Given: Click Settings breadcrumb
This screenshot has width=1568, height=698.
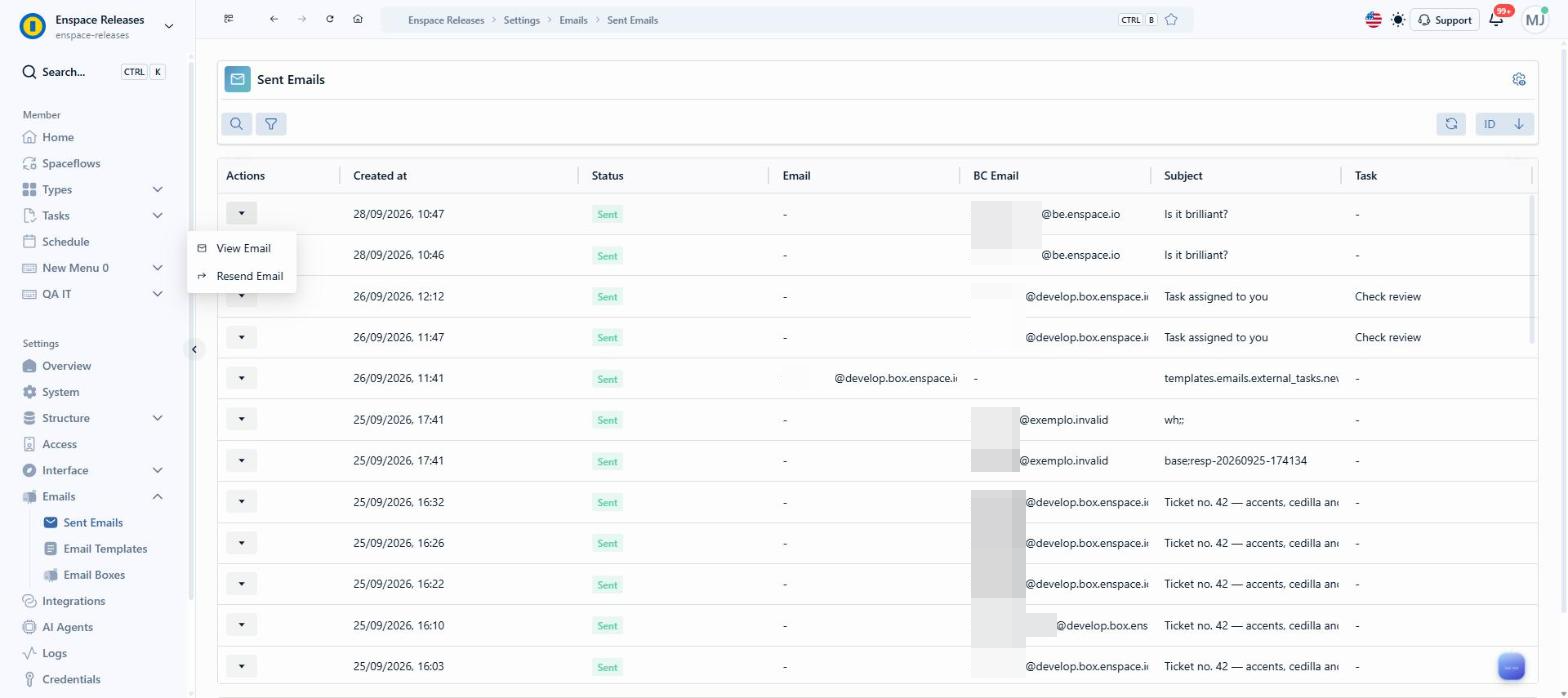Looking at the screenshot, I should pos(520,20).
